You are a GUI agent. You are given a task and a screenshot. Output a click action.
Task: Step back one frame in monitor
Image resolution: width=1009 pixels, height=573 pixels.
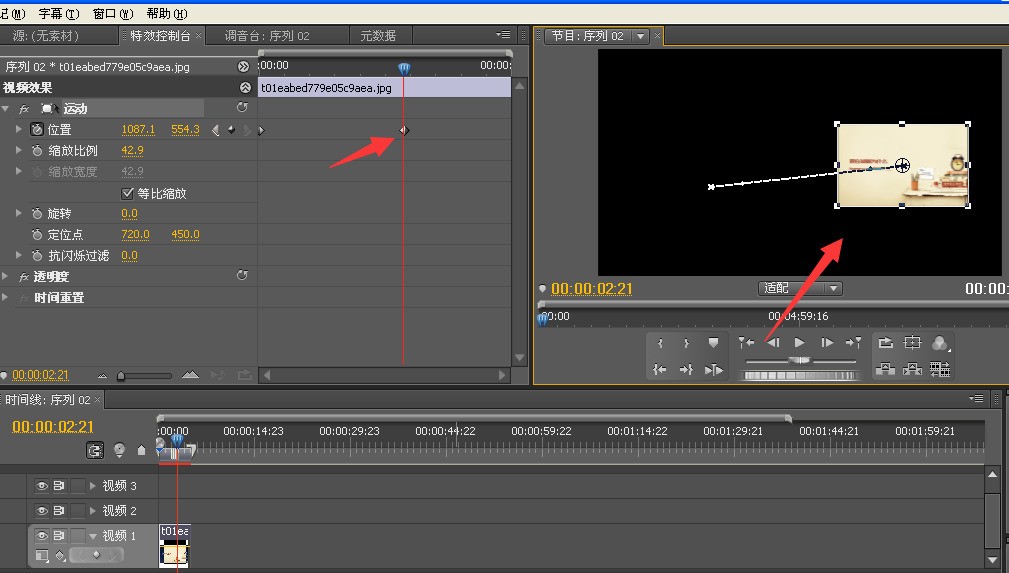[x=773, y=343]
